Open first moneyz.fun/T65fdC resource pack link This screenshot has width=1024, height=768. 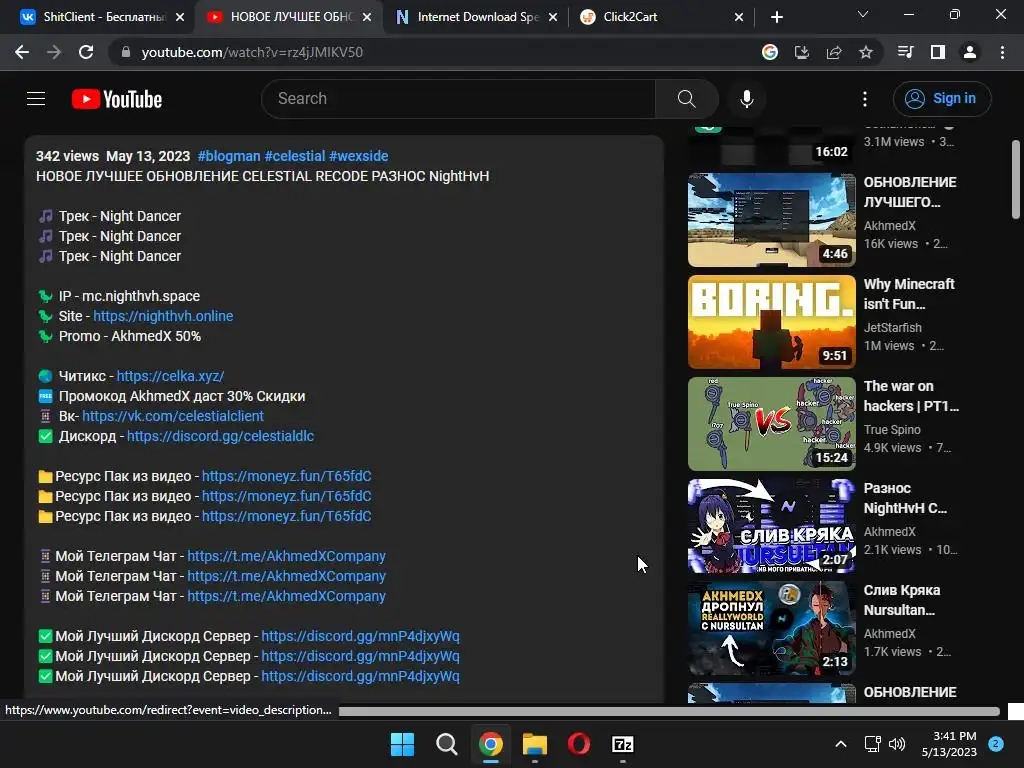(x=287, y=476)
